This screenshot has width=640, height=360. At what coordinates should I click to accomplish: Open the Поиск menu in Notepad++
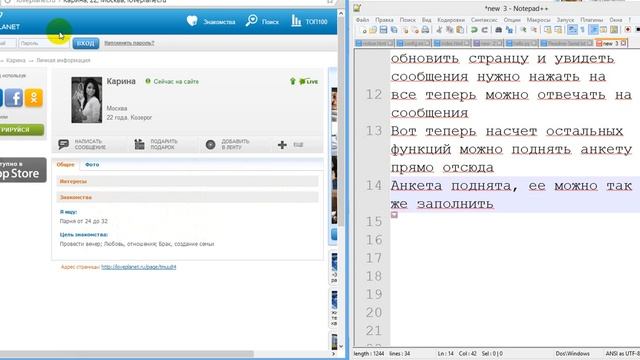[407, 20]
